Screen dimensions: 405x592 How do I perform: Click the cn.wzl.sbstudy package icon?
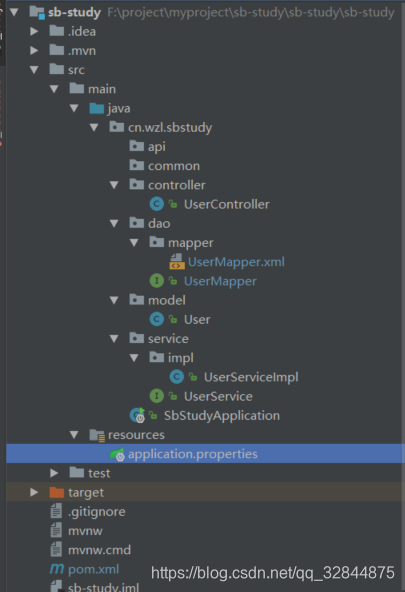click(117, 127)
